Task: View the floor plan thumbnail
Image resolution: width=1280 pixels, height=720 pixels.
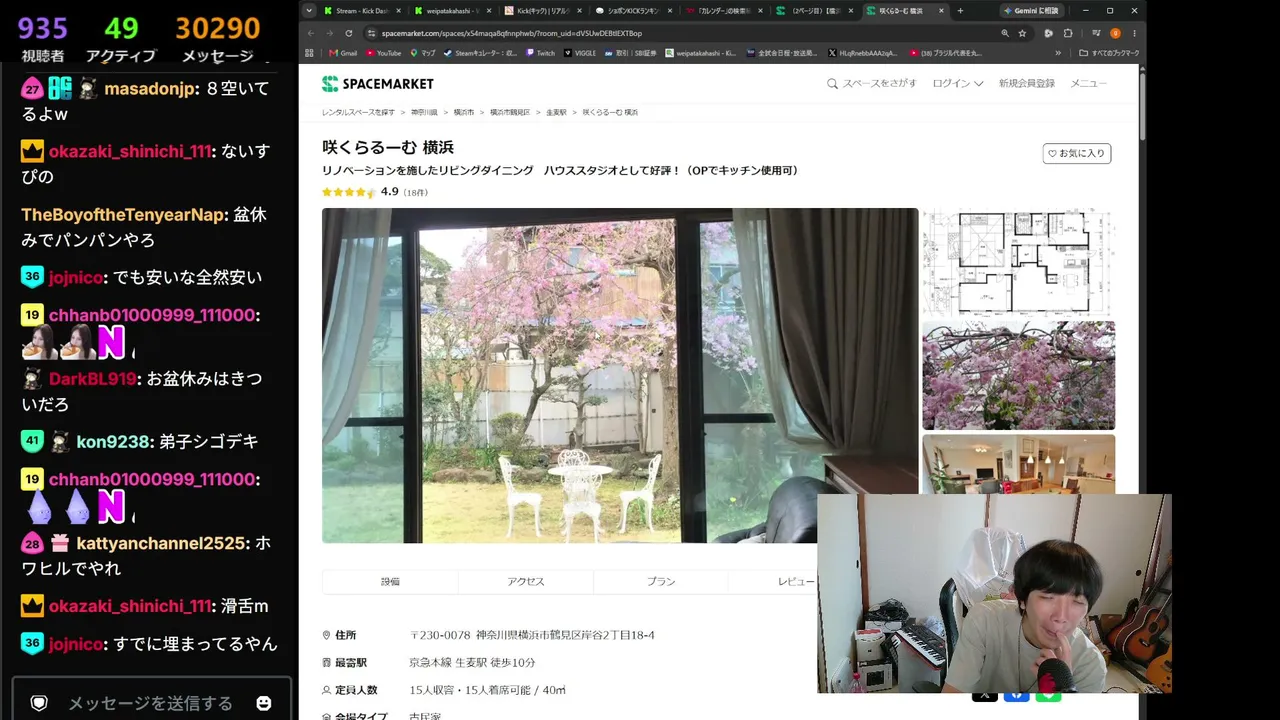Action: pos(1018,262)
